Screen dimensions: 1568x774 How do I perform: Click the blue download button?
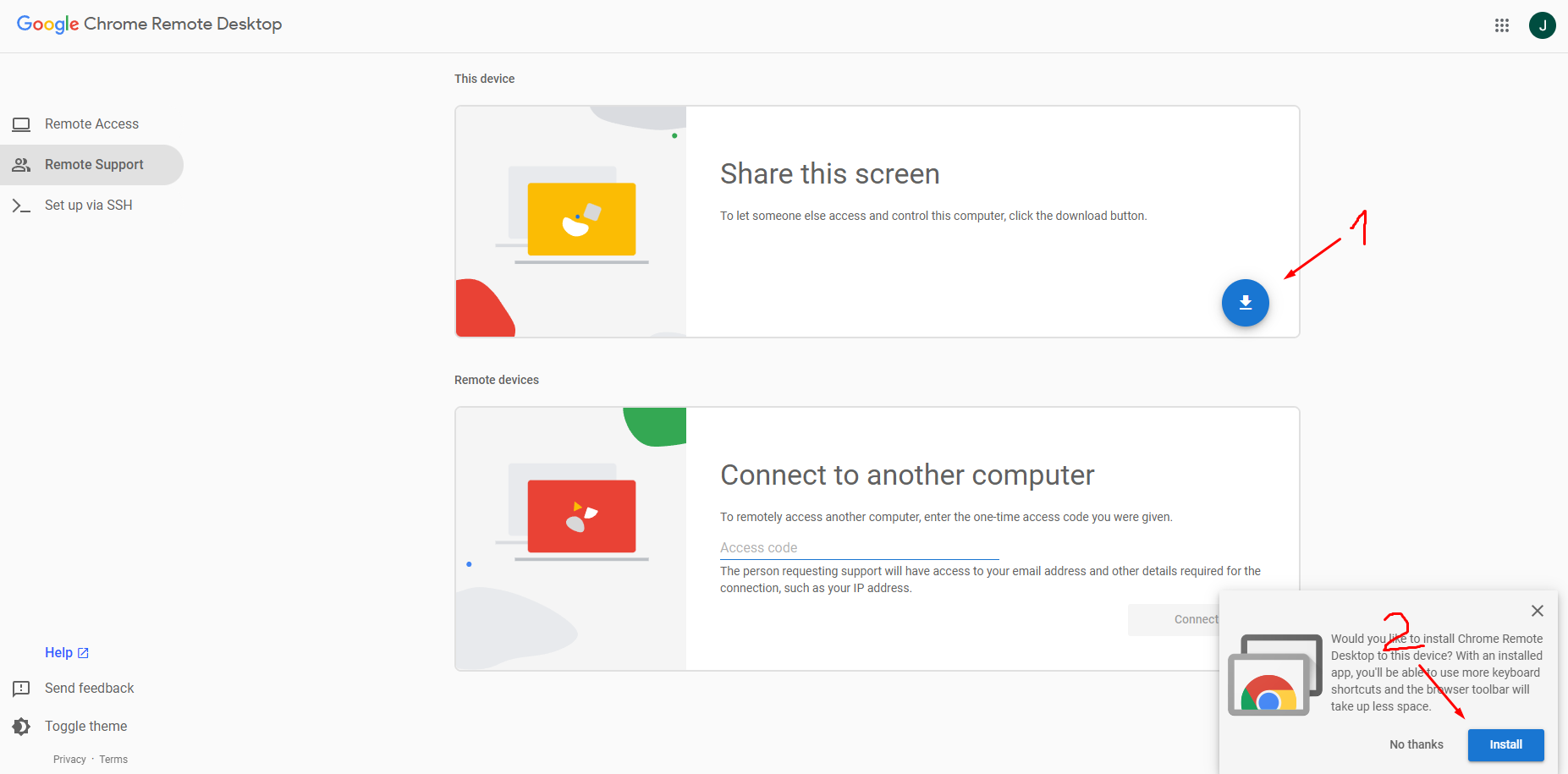pyautogui.click(x=1245, y=303)
